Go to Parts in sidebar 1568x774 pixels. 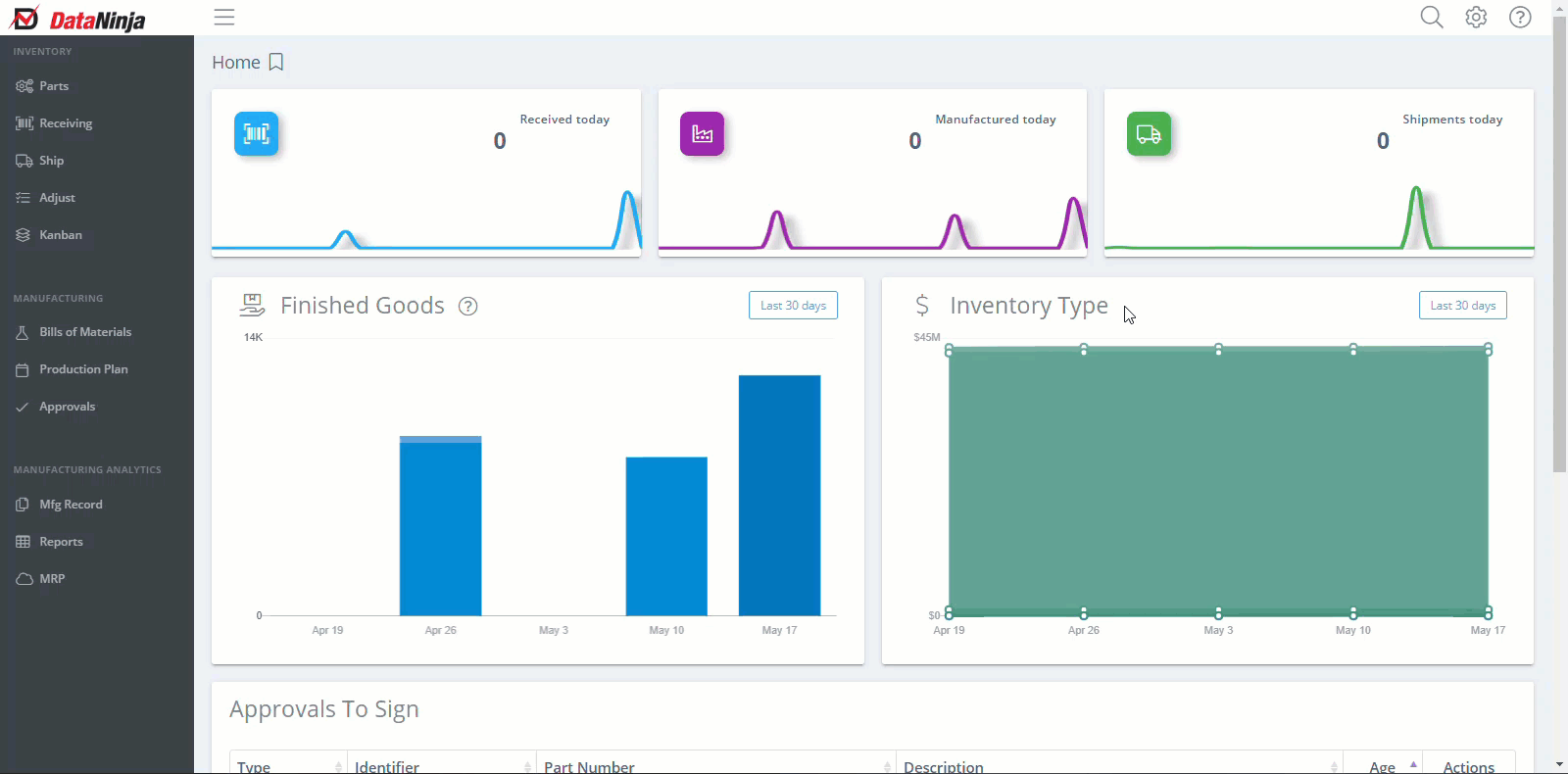[54, 86]
